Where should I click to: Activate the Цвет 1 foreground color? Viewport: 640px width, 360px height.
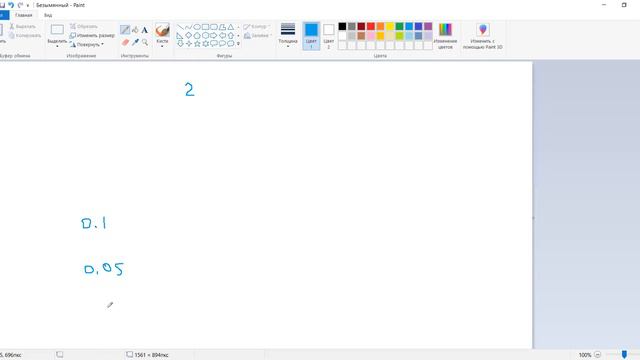tap(311, 36)
